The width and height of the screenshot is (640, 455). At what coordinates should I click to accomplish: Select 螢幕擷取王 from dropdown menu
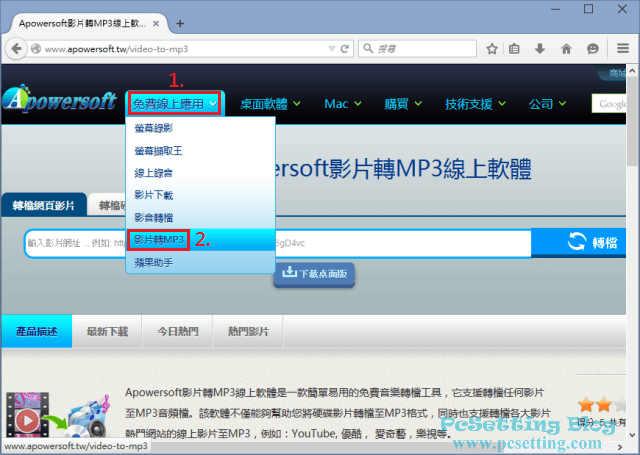click(x=200, y=151)
